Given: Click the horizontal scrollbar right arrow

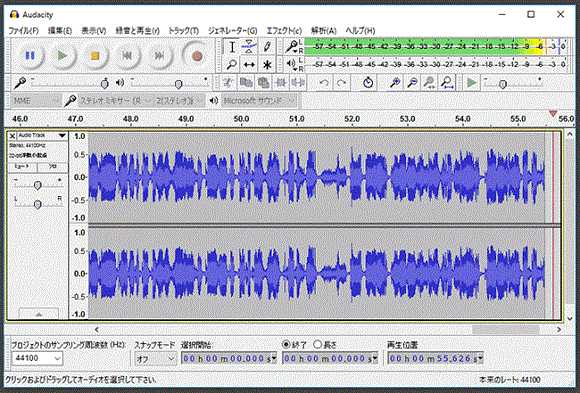Looking at the screenshot, I should pyautogui.click(x=559, y=329).
